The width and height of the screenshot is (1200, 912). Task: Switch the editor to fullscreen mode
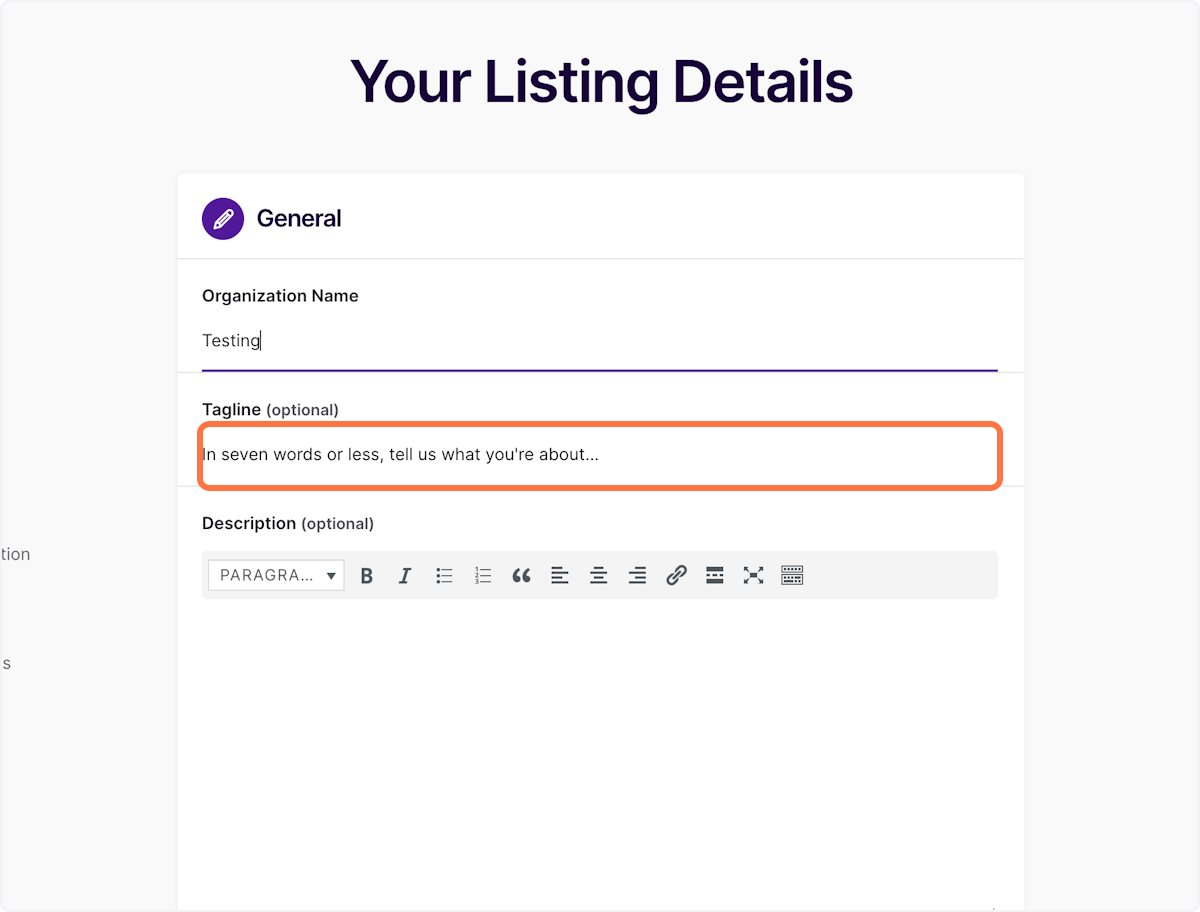click(x=753, y=575)
